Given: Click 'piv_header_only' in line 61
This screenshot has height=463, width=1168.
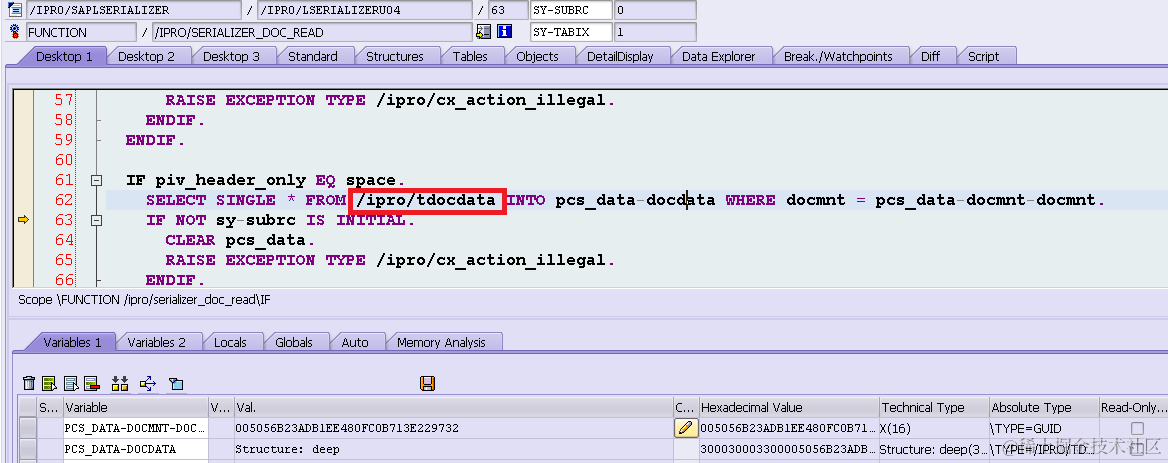Looking at the screenshot, I should pos(230,180).
